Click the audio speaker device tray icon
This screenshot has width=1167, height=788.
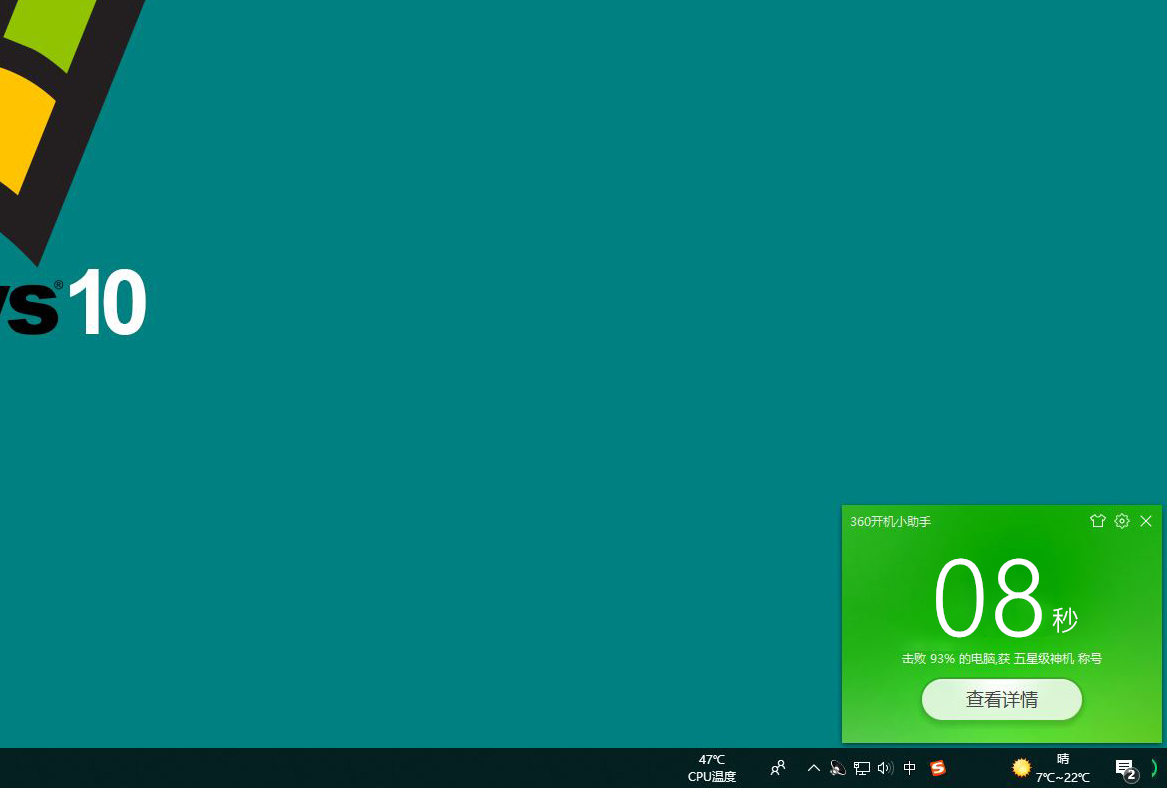(837, 768)
